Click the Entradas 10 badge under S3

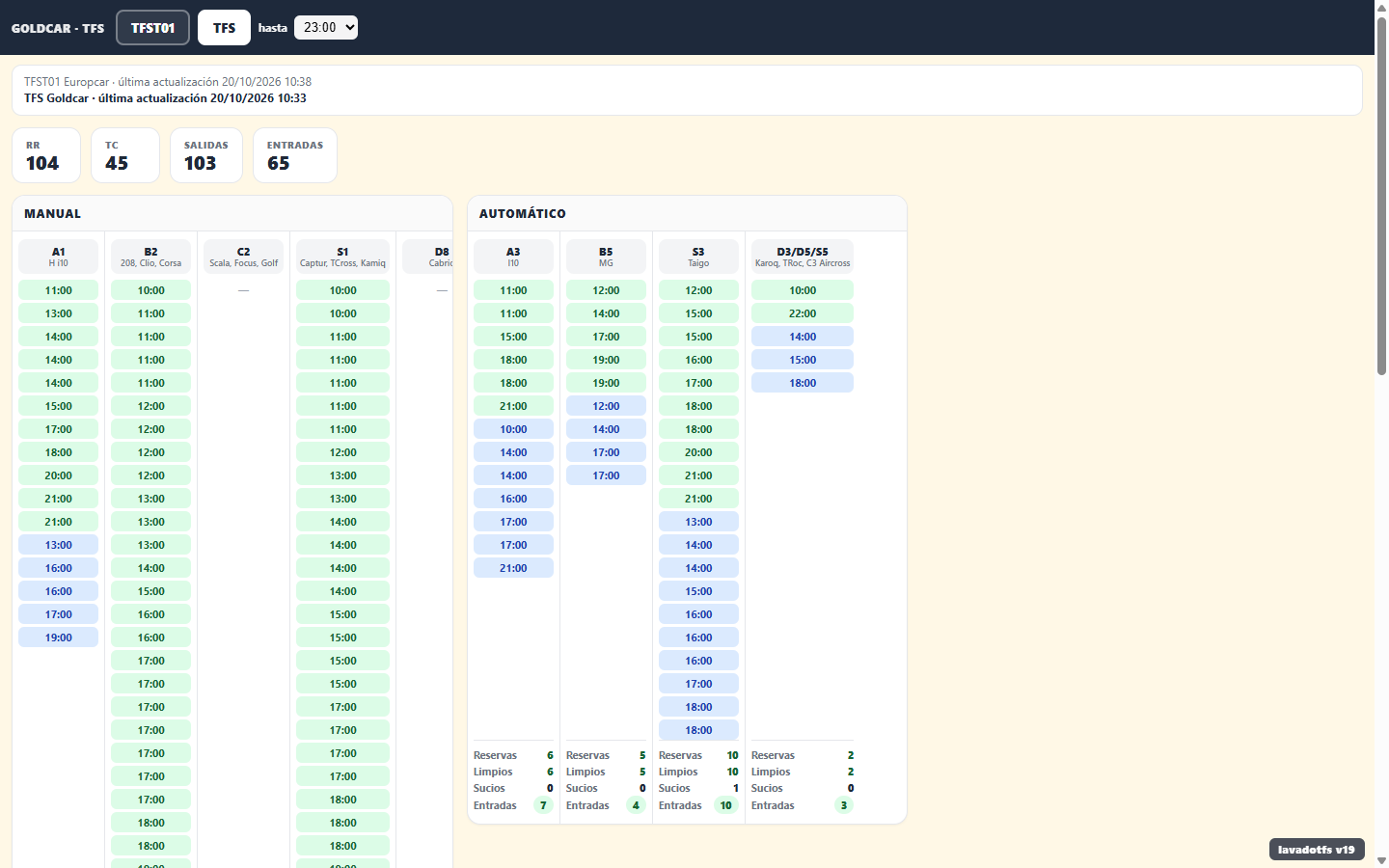(726, 805)
